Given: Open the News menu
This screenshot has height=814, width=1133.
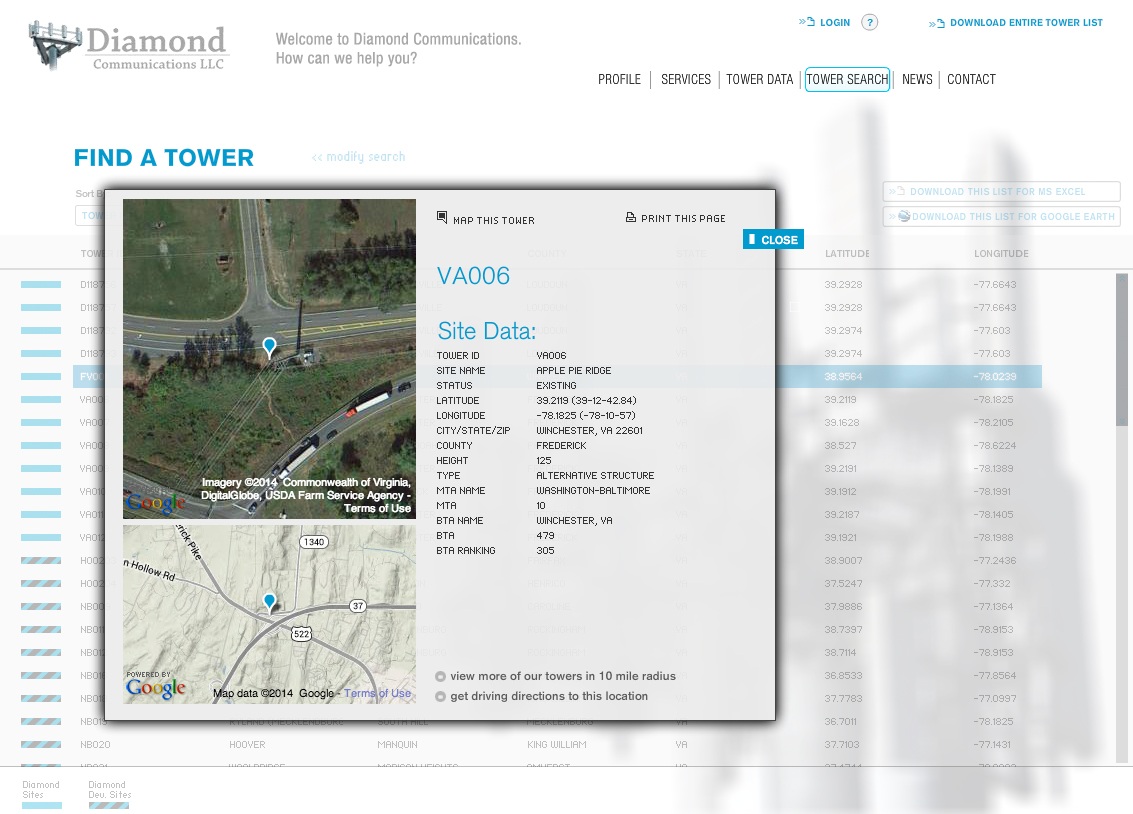Looking at the screenshot, I should point(917,79).
